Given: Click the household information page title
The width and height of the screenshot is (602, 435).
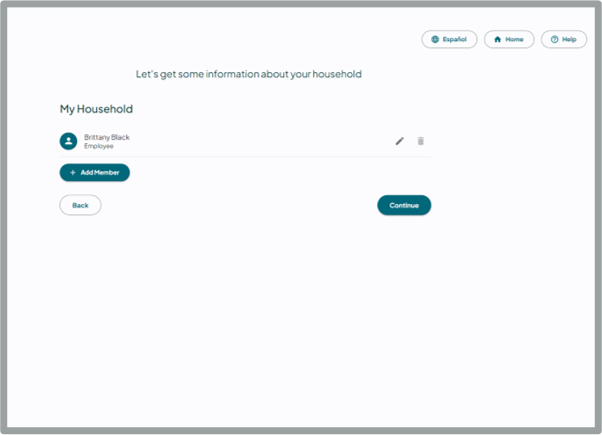Looking at the screenshot, I should (248, 74).
